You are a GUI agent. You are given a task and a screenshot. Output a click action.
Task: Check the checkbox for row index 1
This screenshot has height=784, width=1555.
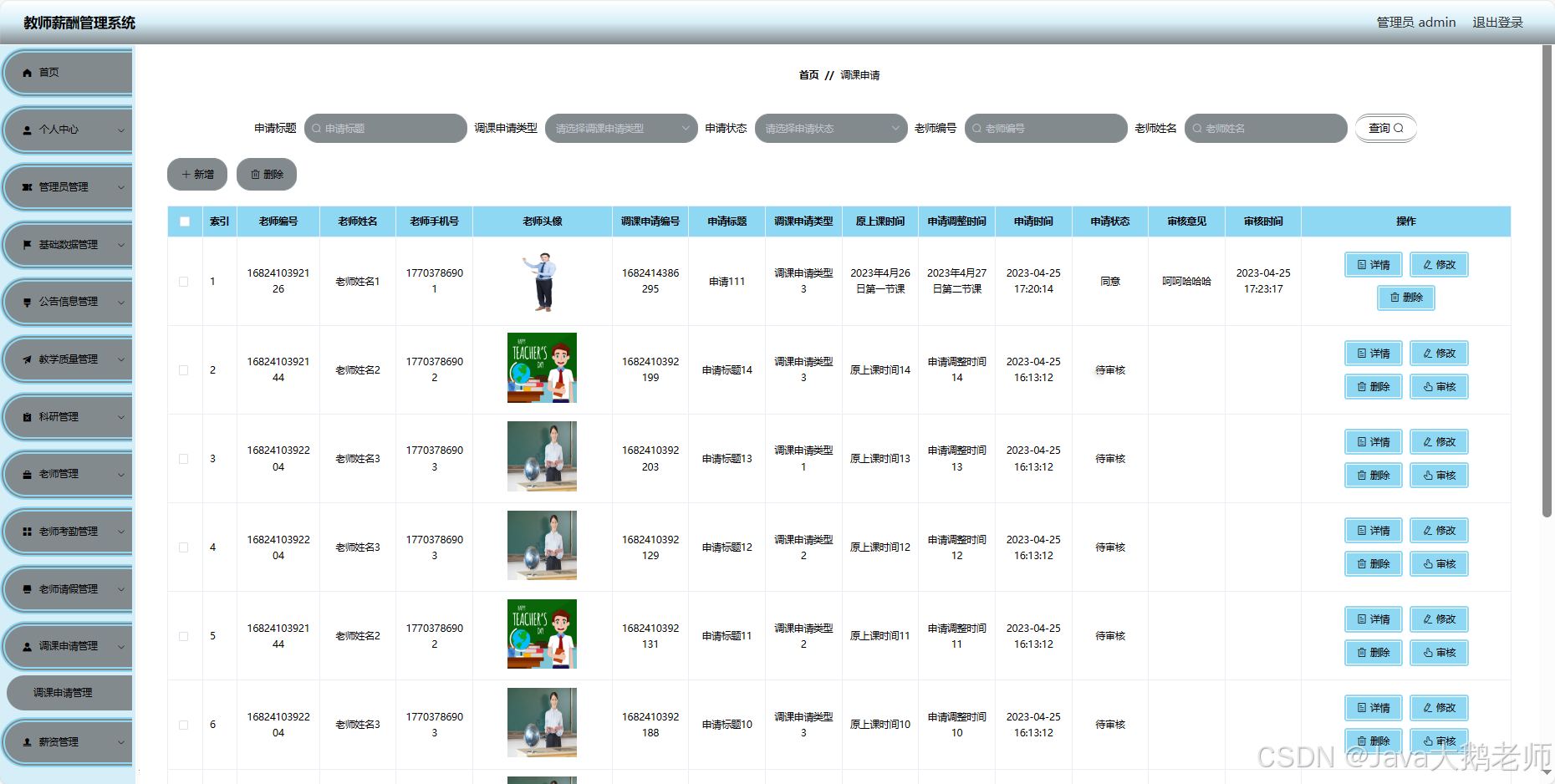184,282
